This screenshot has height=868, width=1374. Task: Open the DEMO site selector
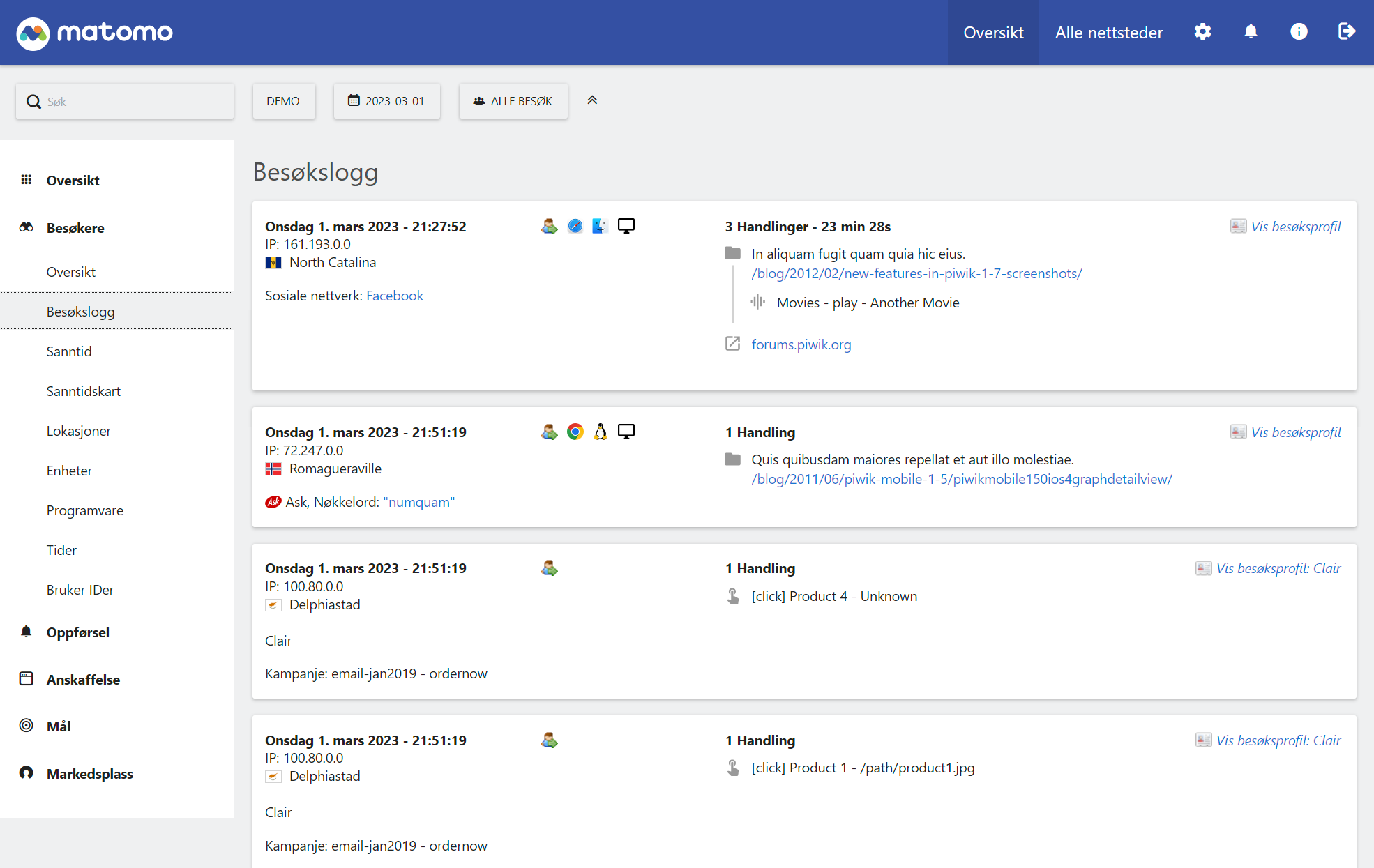pos(283,101)
